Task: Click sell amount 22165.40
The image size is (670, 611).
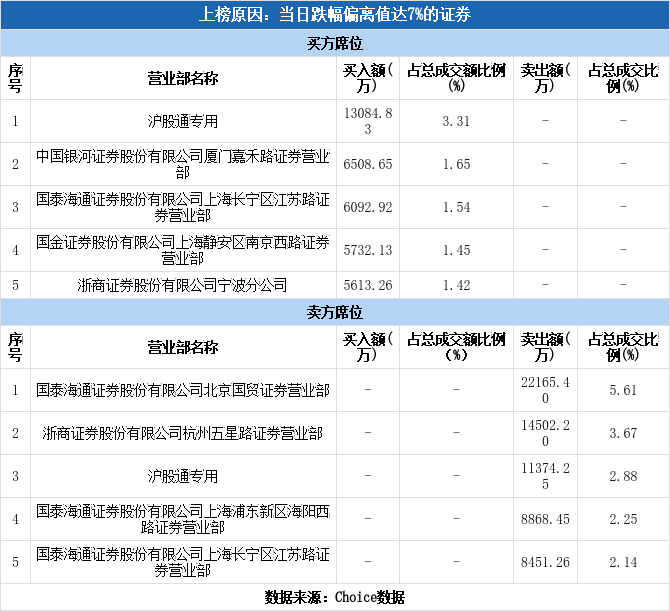Action: click(545, 390)
